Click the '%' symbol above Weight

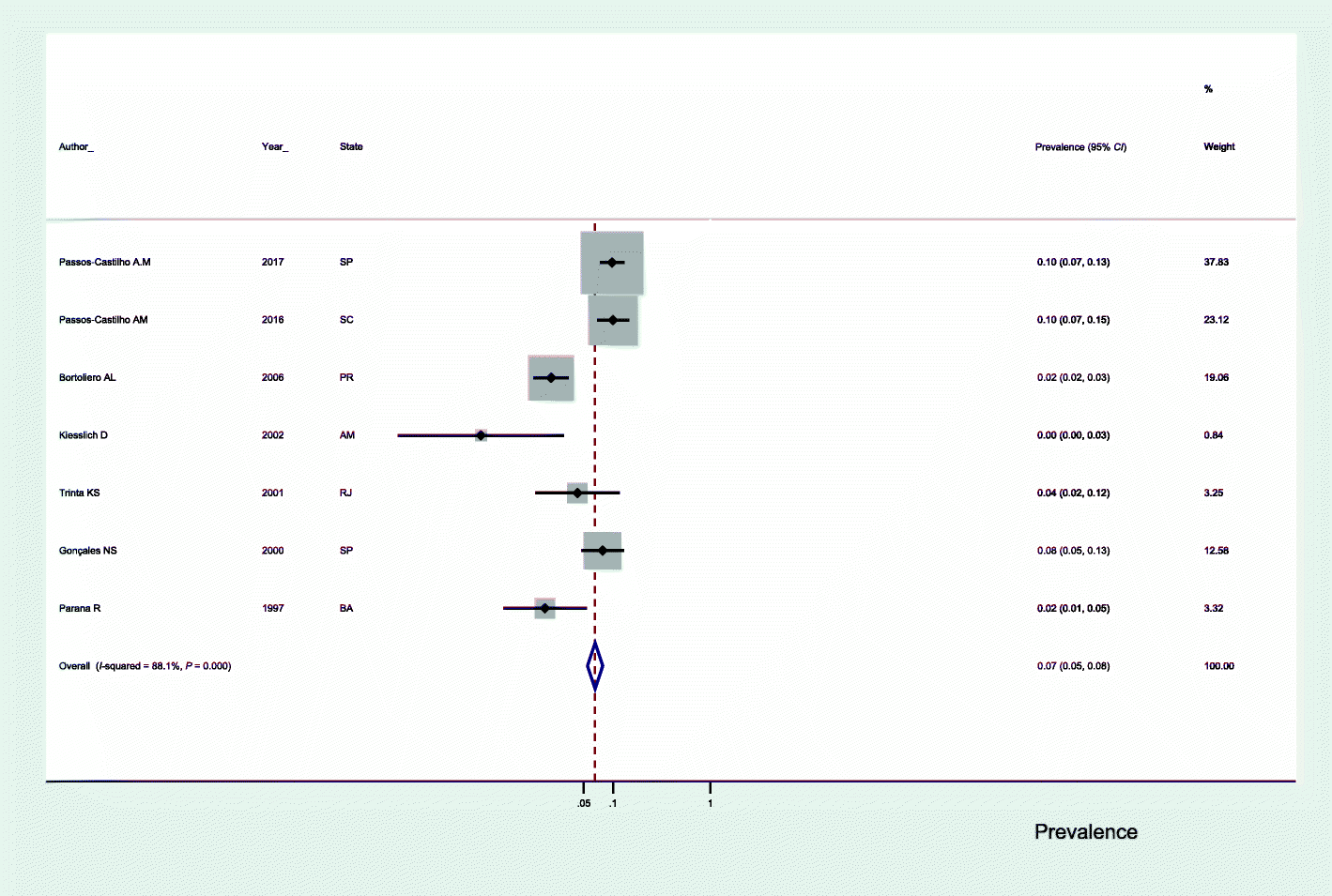[x=1208, y=89]
